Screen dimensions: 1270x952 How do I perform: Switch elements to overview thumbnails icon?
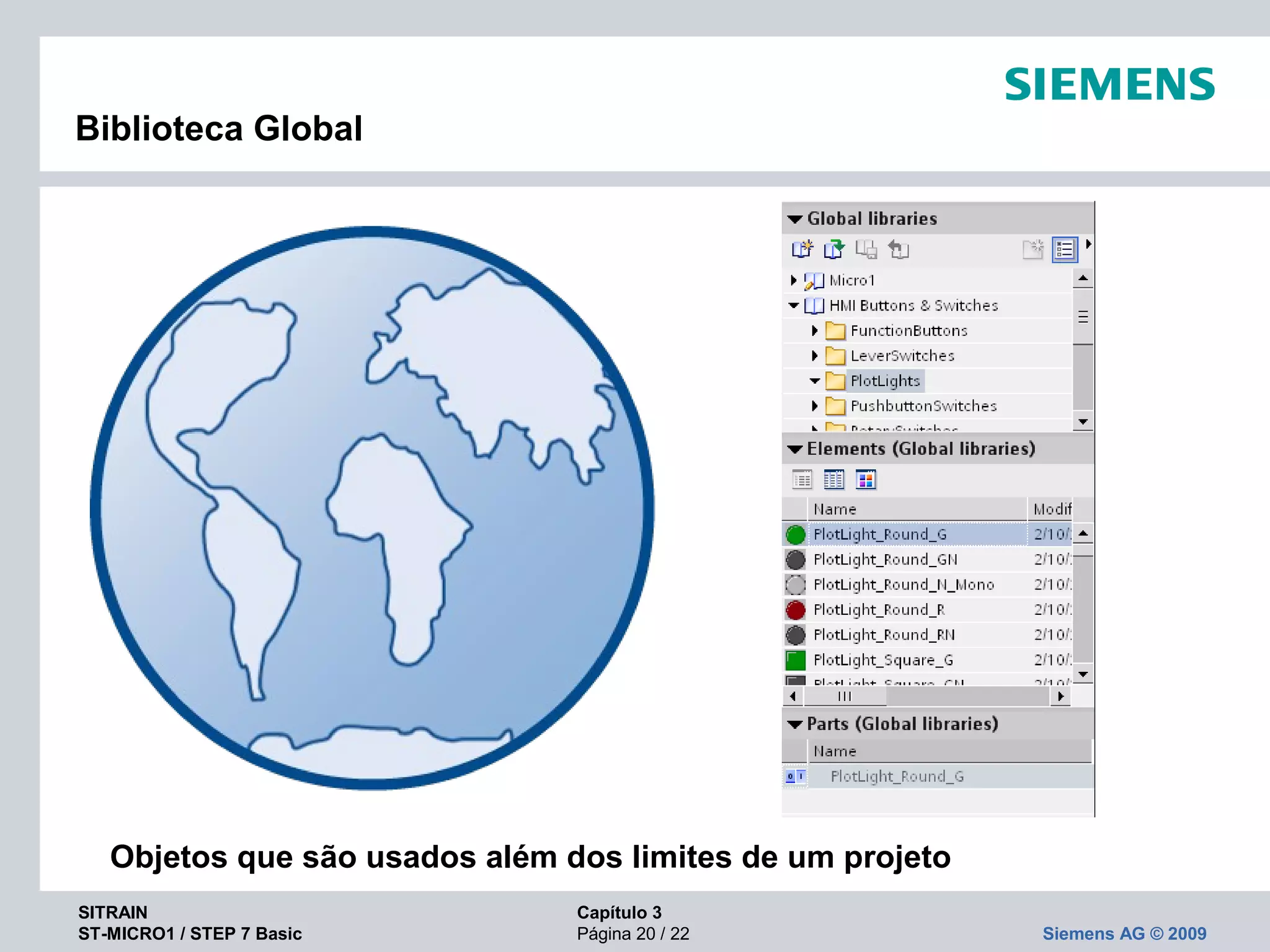coord(866,479)
